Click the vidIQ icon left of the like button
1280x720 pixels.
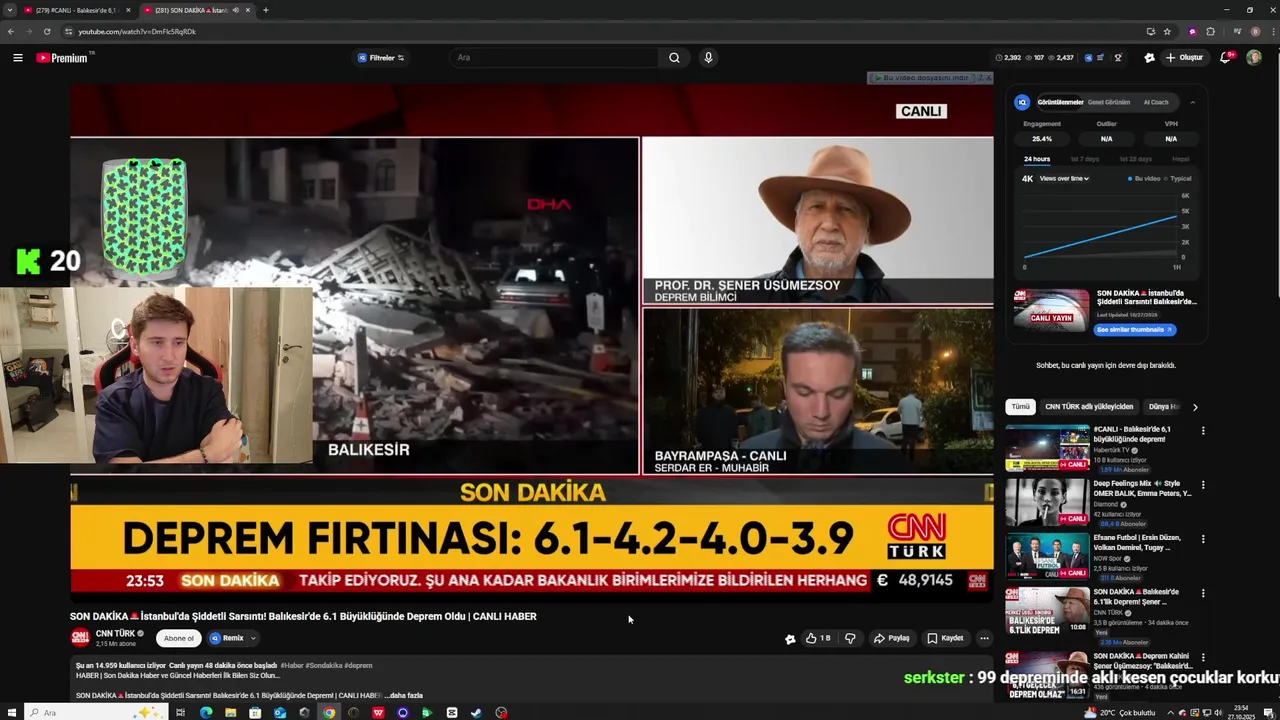790,639
